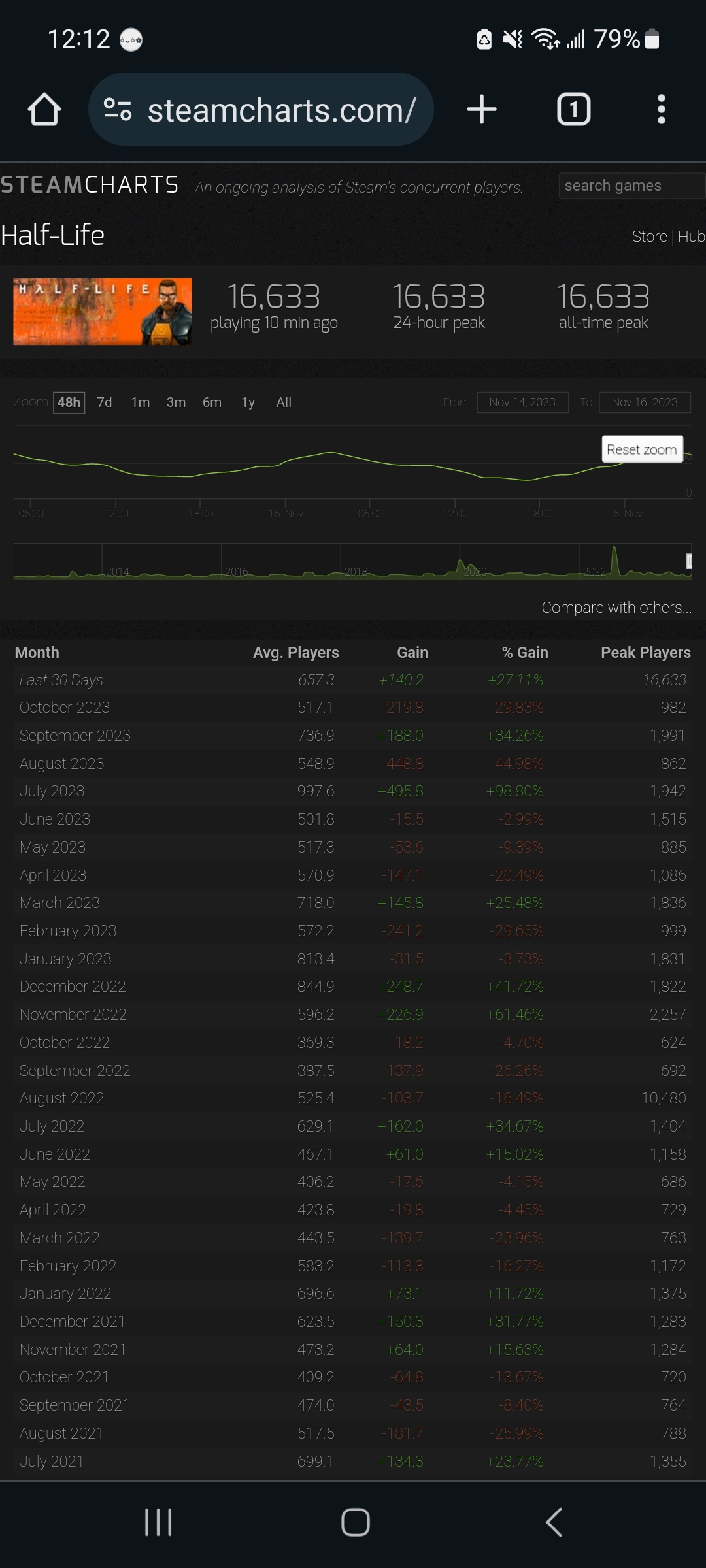Grab the navigator range handle at right edge
706x1568 pixels.
689,561
